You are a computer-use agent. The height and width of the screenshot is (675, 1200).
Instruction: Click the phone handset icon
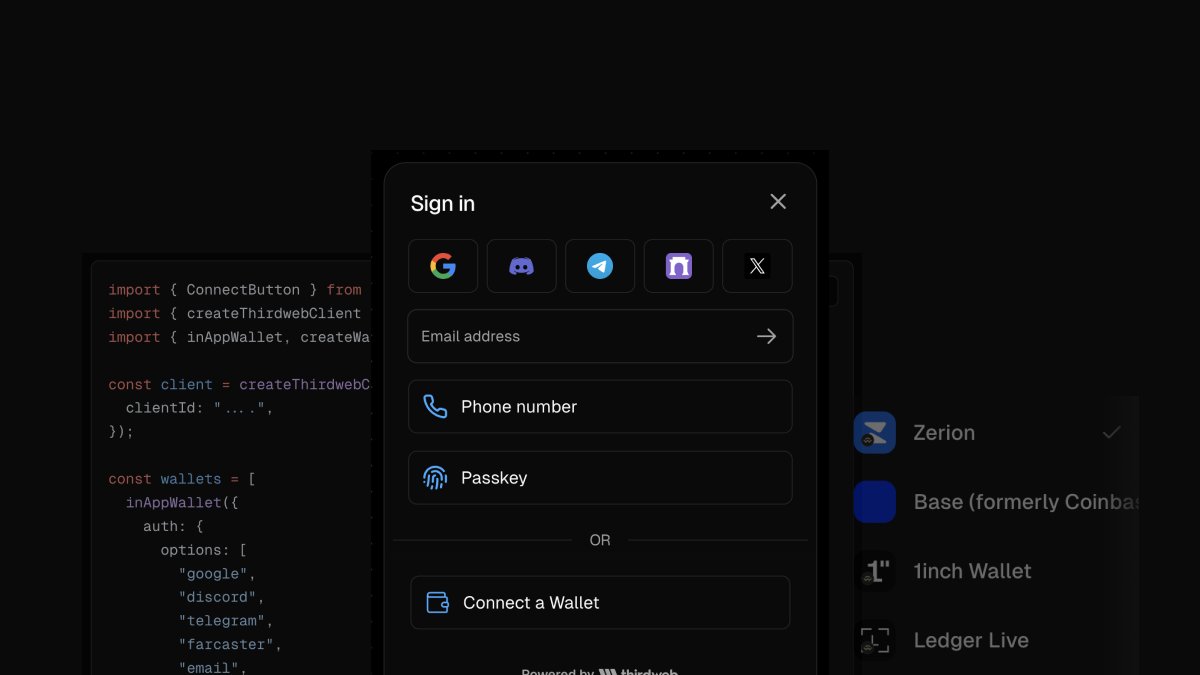(x=435, y=407)
